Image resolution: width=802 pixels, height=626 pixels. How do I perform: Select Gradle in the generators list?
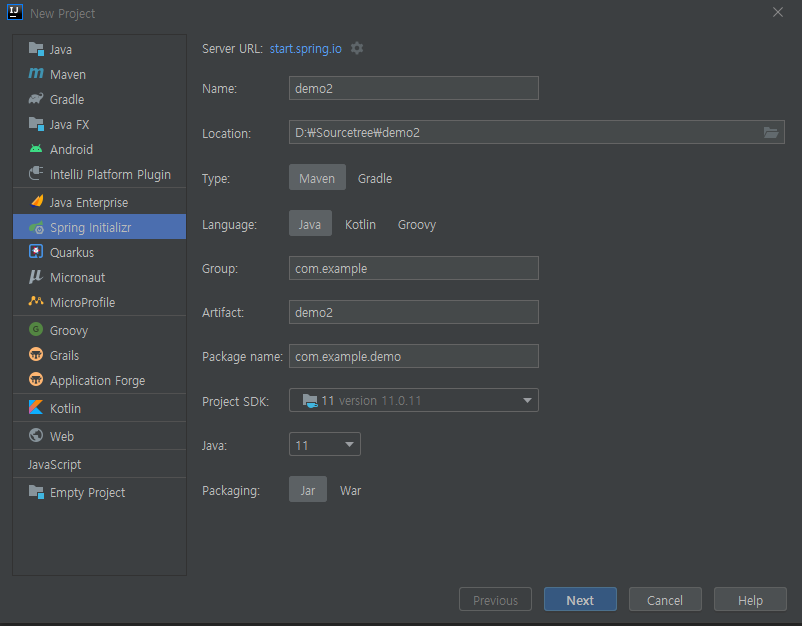coord(67,100)
